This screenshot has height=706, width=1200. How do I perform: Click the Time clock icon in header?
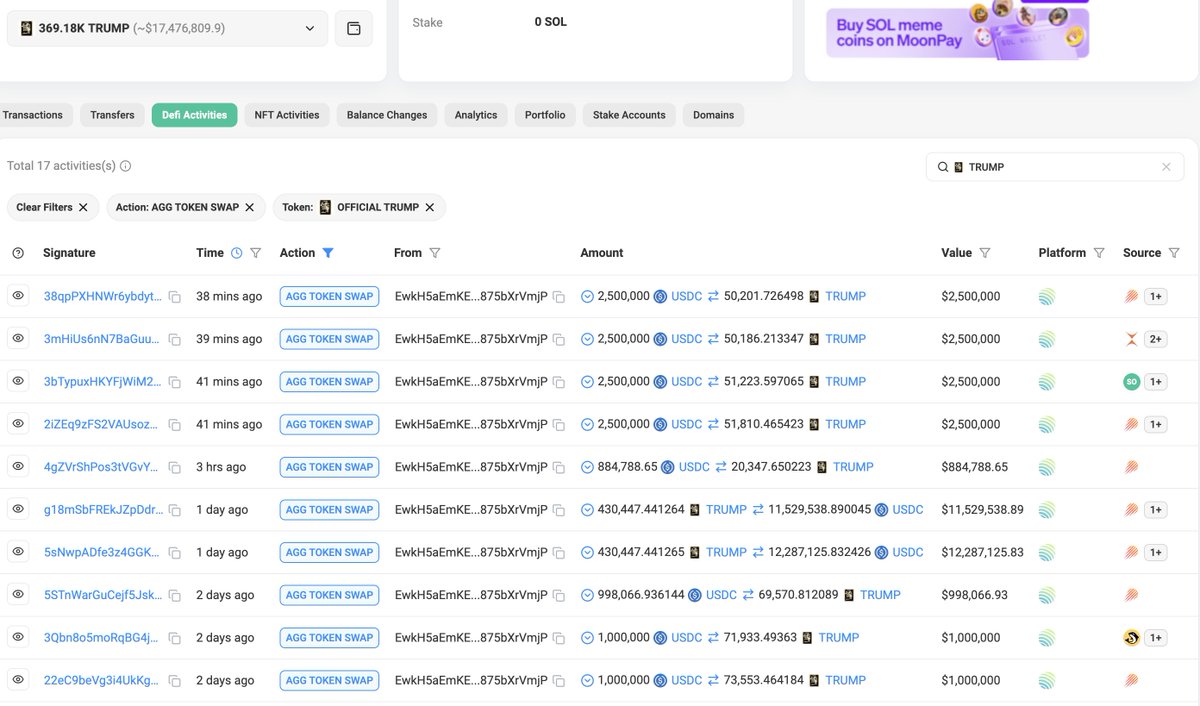coord(237,253)
